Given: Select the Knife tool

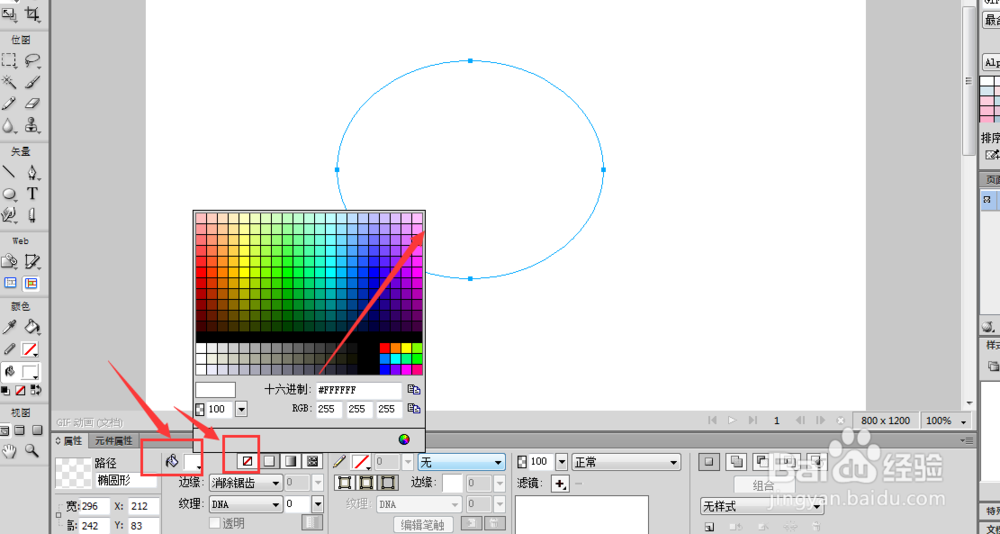Looking at the screenshot, I should (x=31, y=215).
